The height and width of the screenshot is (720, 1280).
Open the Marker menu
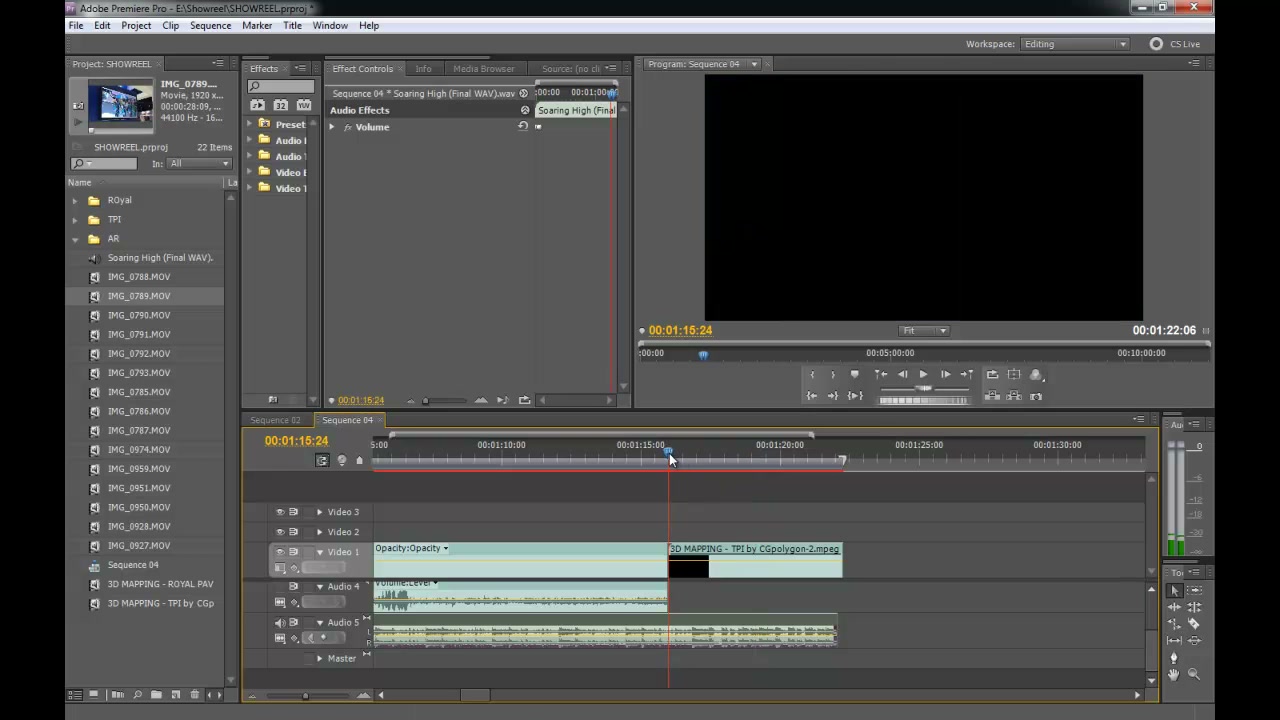(257, 25)
